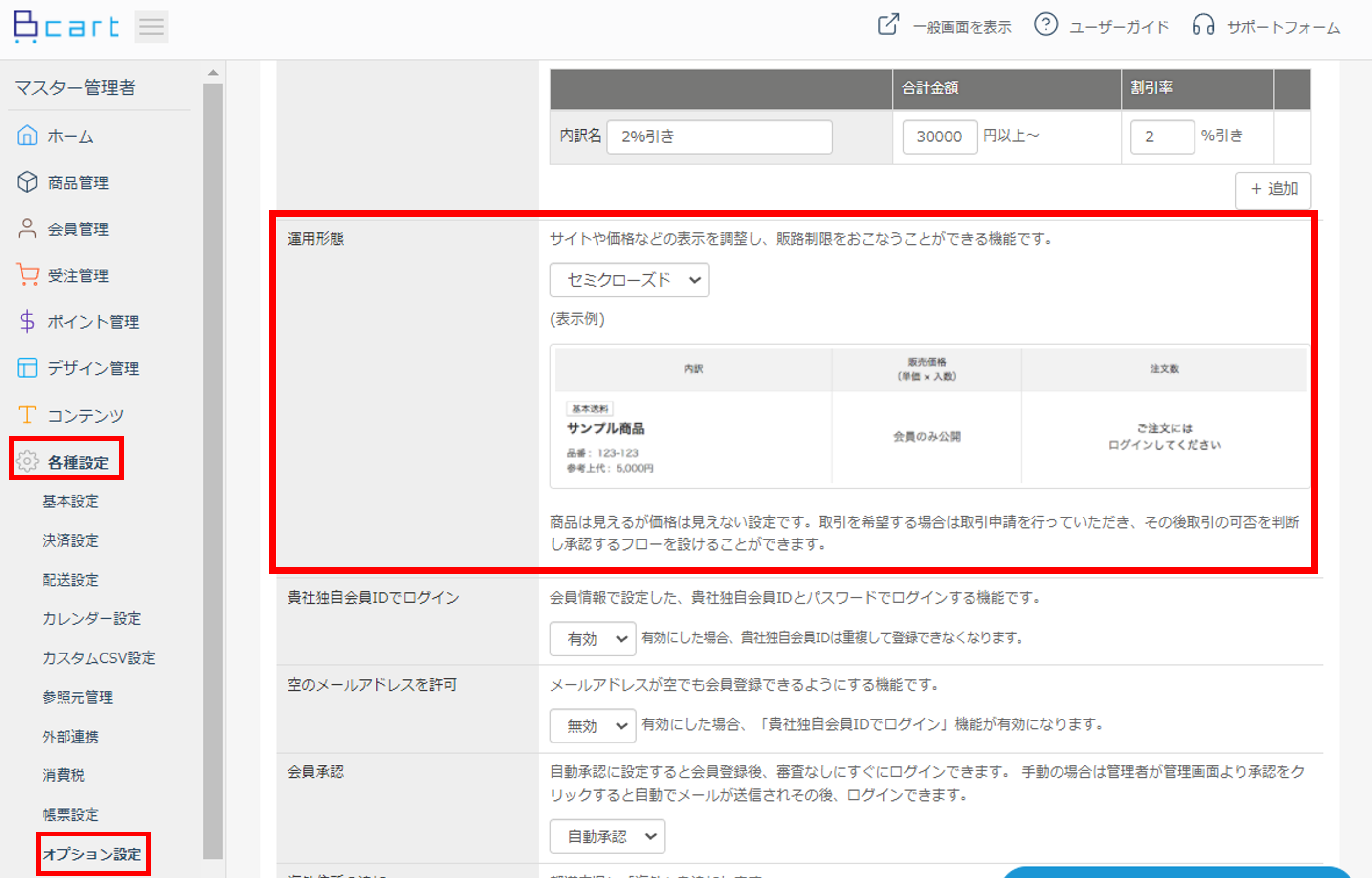Change the 無効 dropdown for empty email addresses
Image resolution: width=1372 pixels, height=878 pixels.
point(593,725)
